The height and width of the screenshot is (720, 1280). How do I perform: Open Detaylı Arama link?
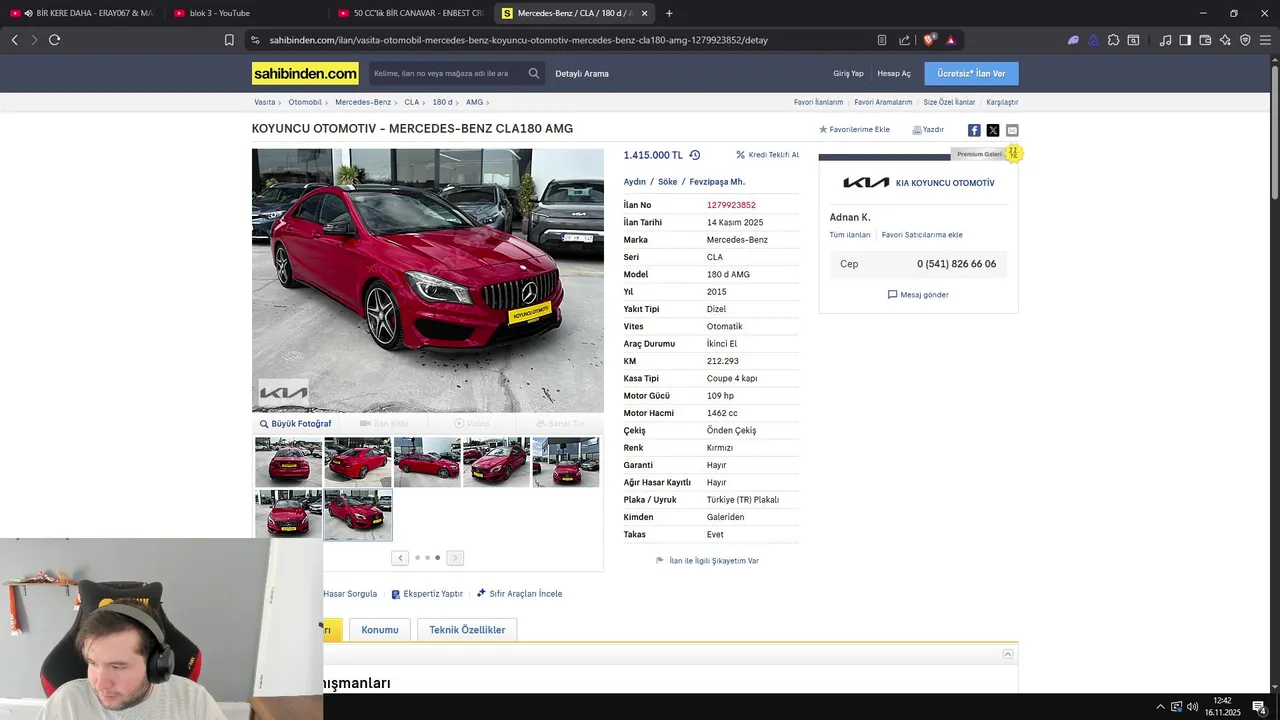point(582,74)
